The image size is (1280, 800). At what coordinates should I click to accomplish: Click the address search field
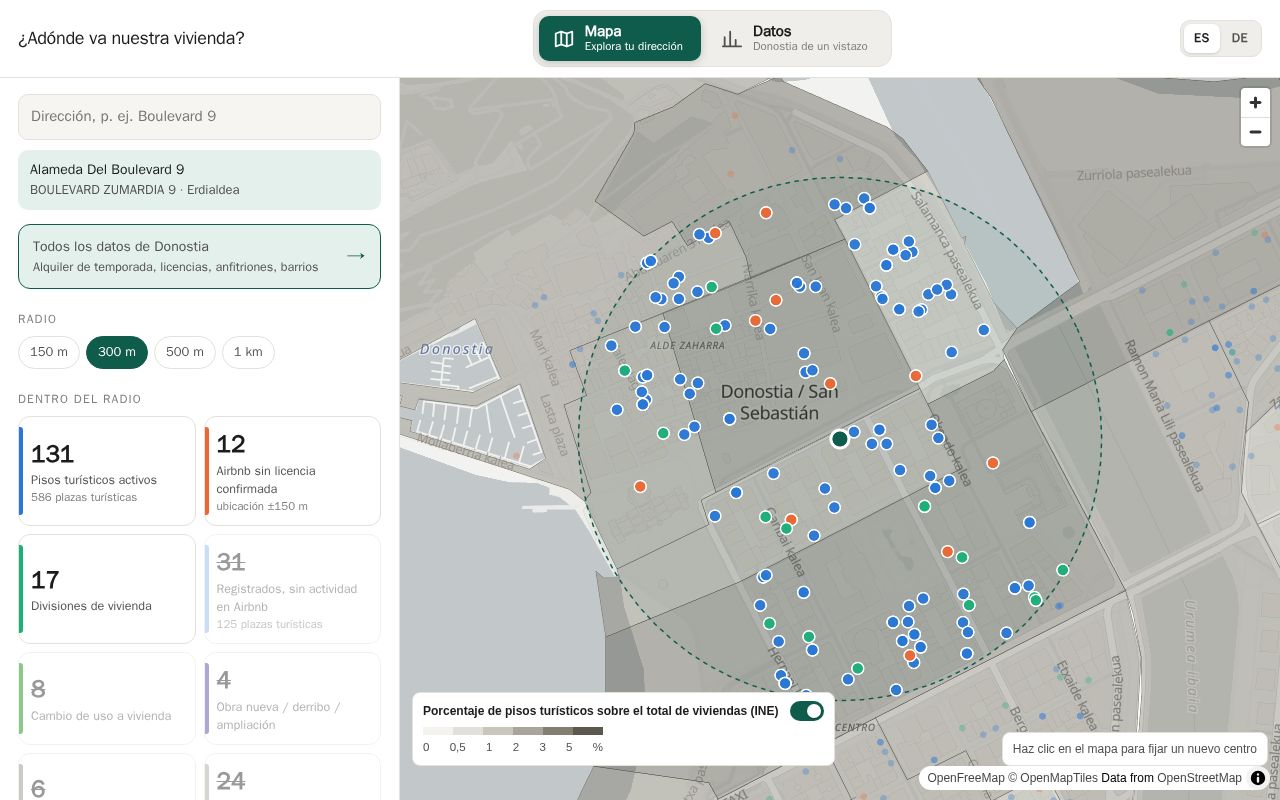click(199, 117)
